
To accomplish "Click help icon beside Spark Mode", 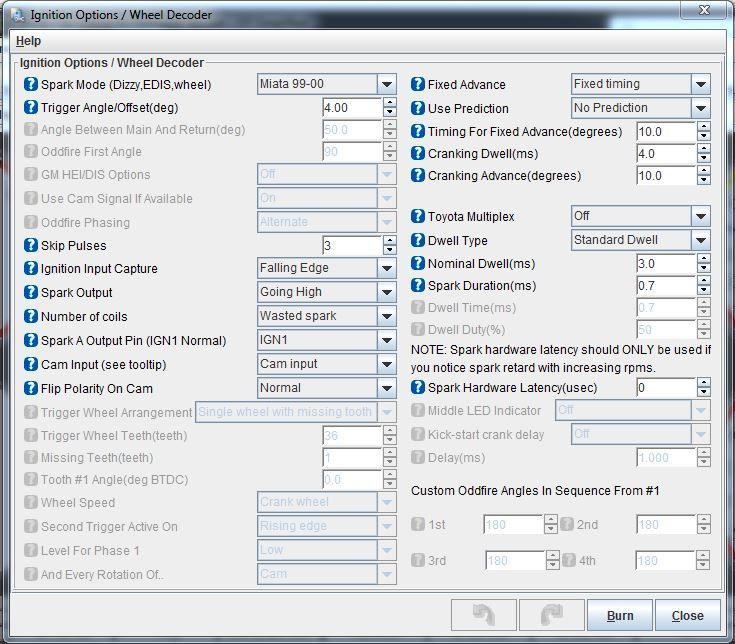I will [x=31, y=85].
